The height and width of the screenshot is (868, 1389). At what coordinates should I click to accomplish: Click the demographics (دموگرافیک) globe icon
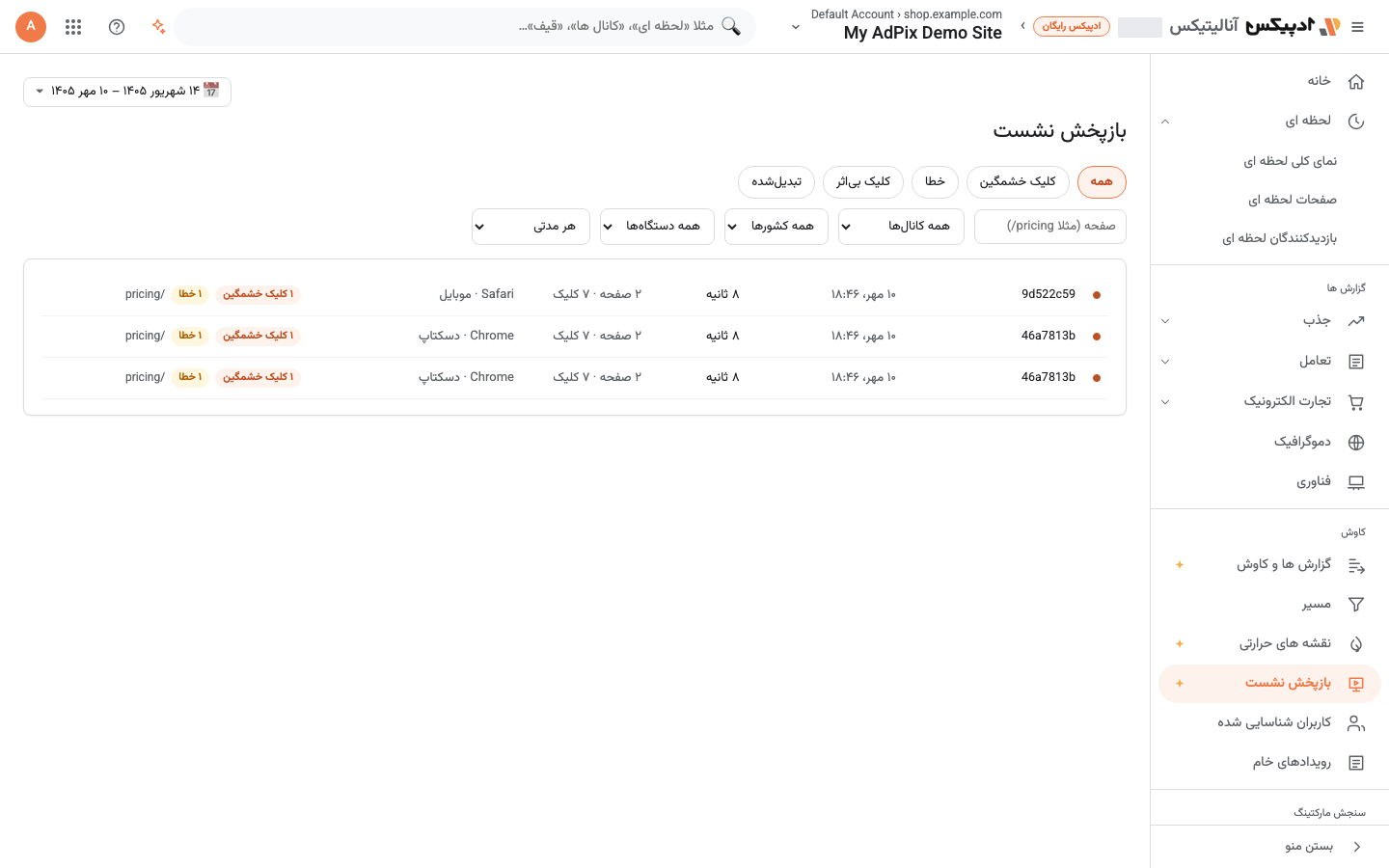pos(1356,443)
